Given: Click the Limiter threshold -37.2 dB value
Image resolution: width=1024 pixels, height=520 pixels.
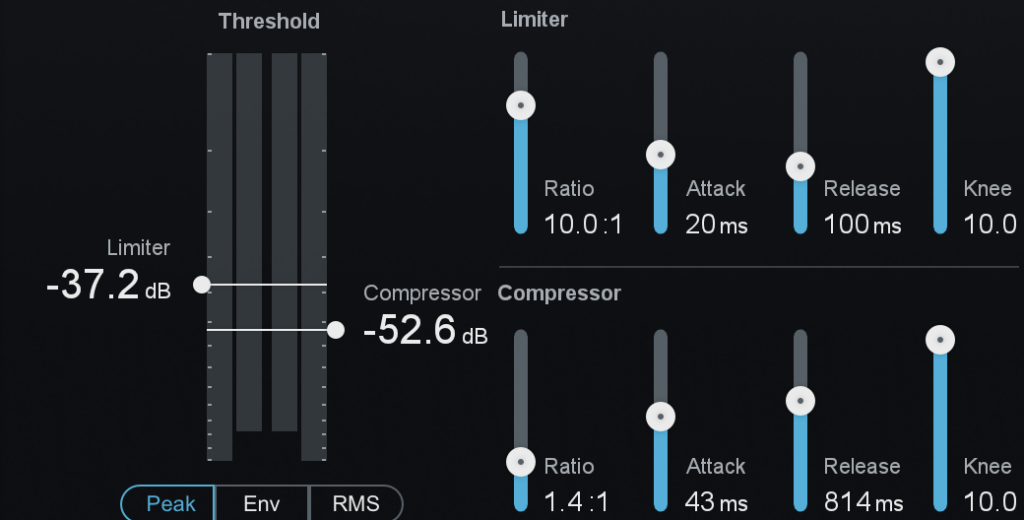Looking at the screenshot, I should click(93, 286).
